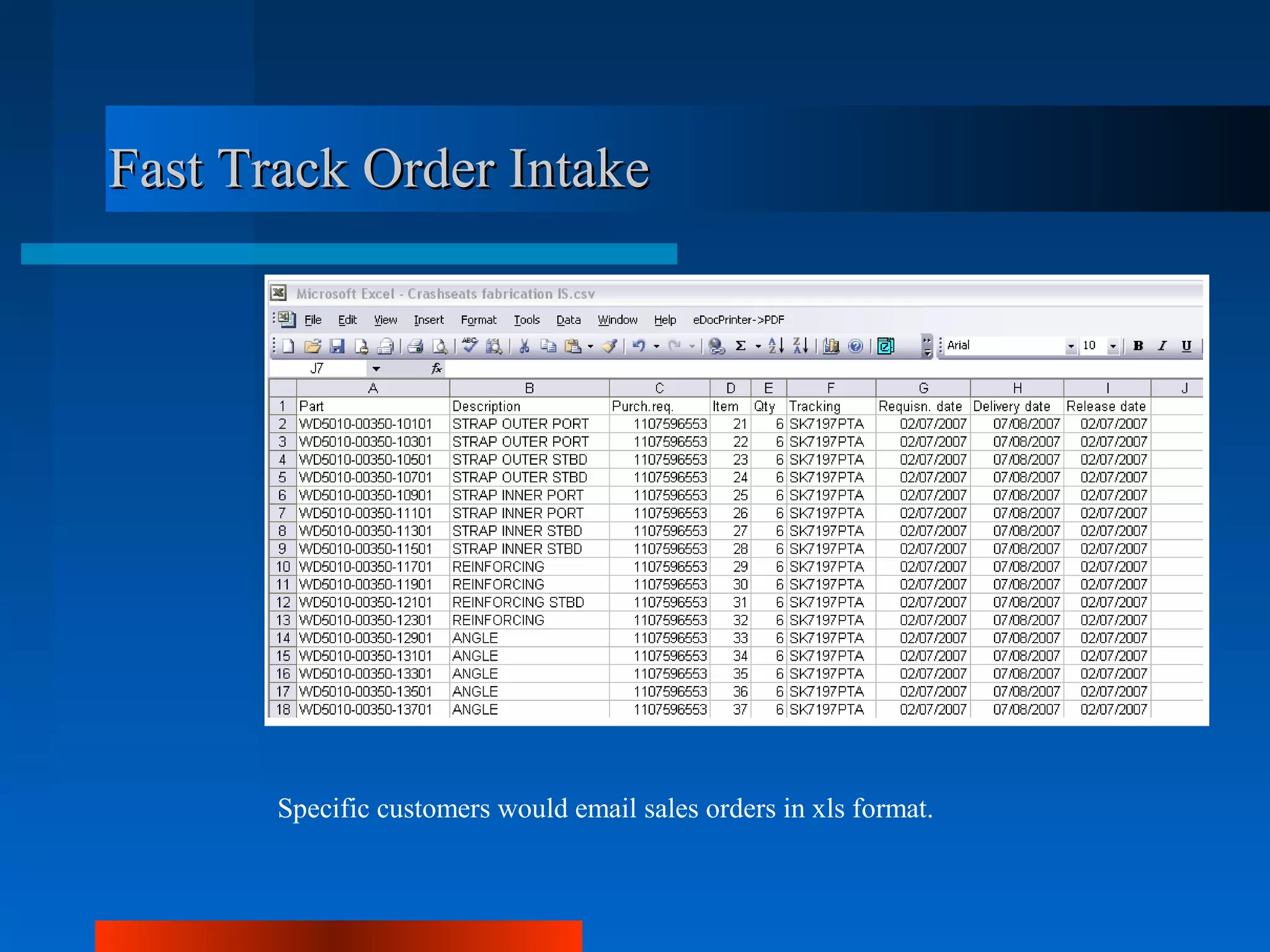Open the Data menu
The width and height of the screenshot is (1270, 952).
pos(569,320)
